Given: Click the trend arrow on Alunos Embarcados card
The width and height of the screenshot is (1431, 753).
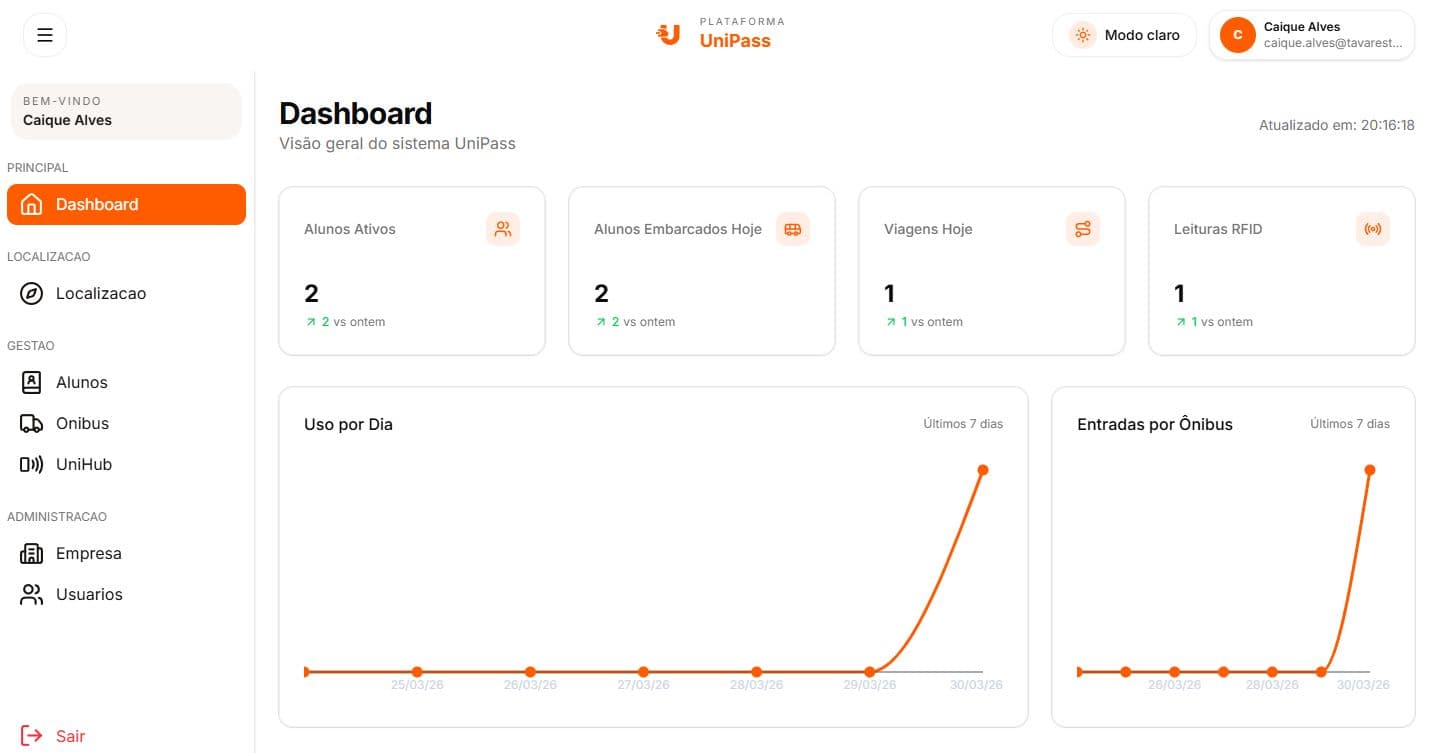Looking at the screenshot, I should (x=601, y=322).
